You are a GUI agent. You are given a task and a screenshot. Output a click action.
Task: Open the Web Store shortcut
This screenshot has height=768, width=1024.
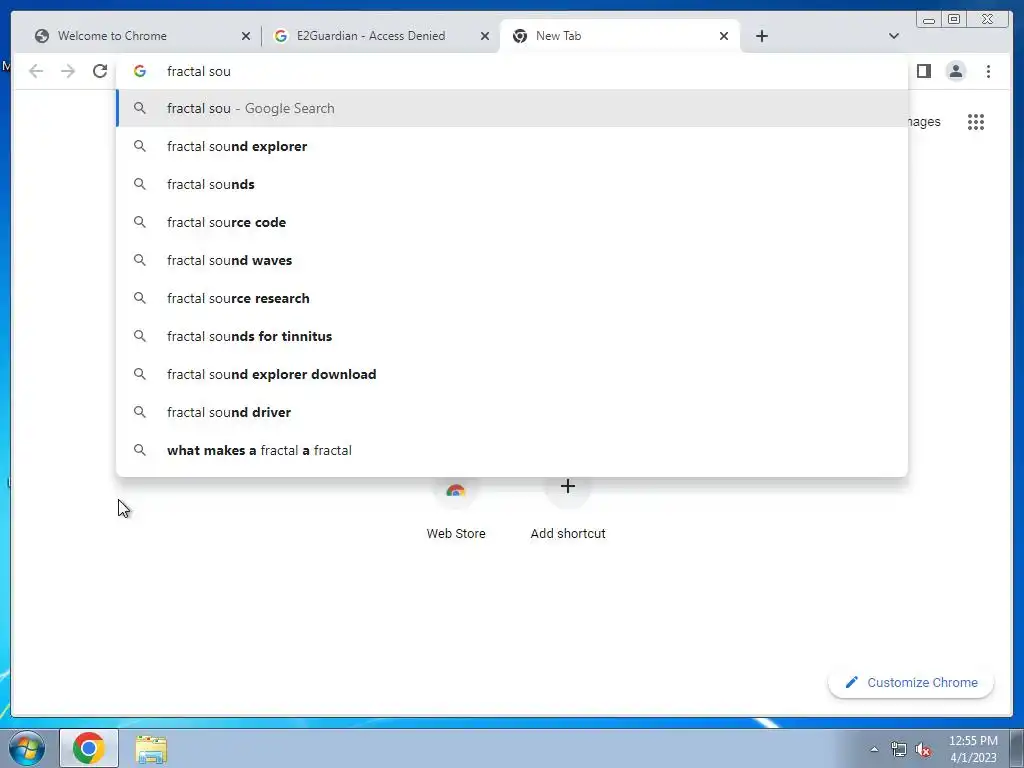456,509
